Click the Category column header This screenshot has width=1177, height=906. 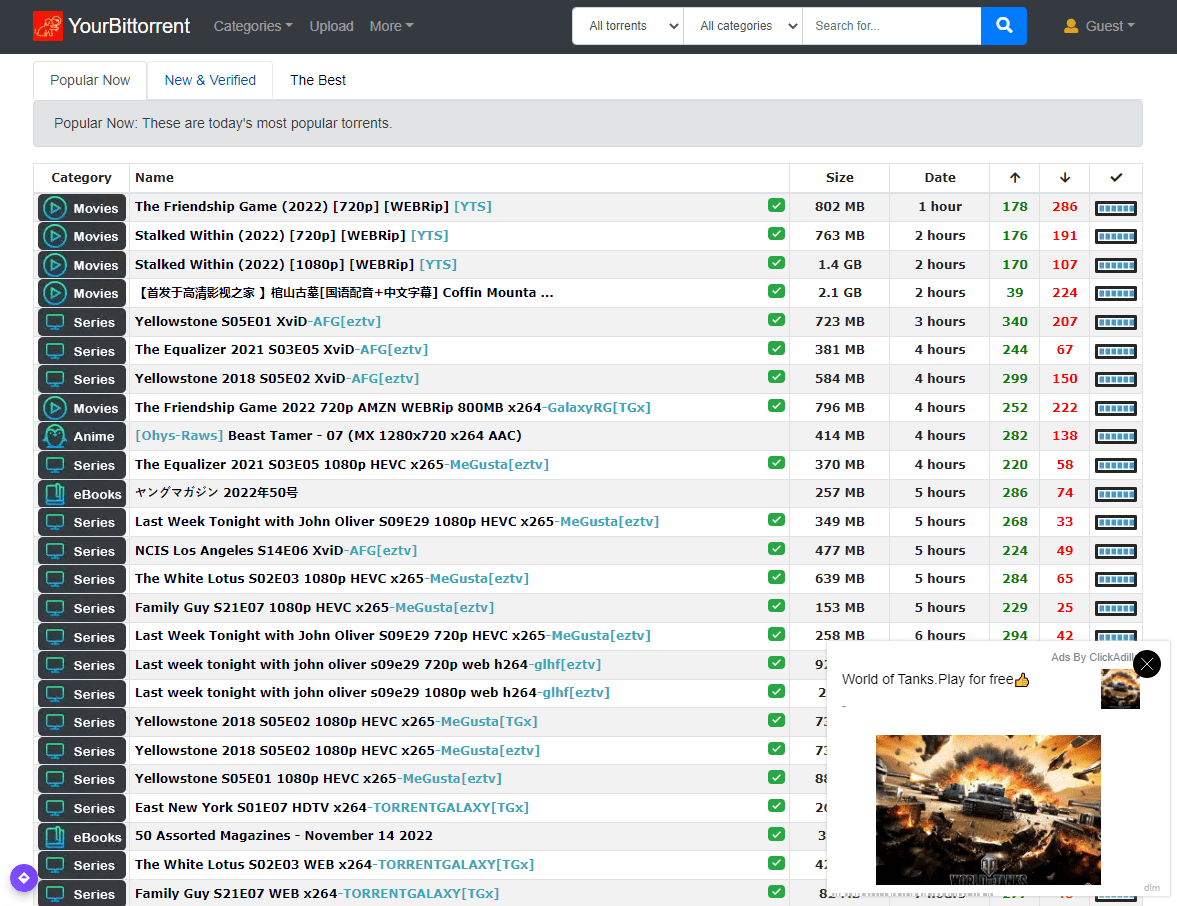click(x=81, y=178)
